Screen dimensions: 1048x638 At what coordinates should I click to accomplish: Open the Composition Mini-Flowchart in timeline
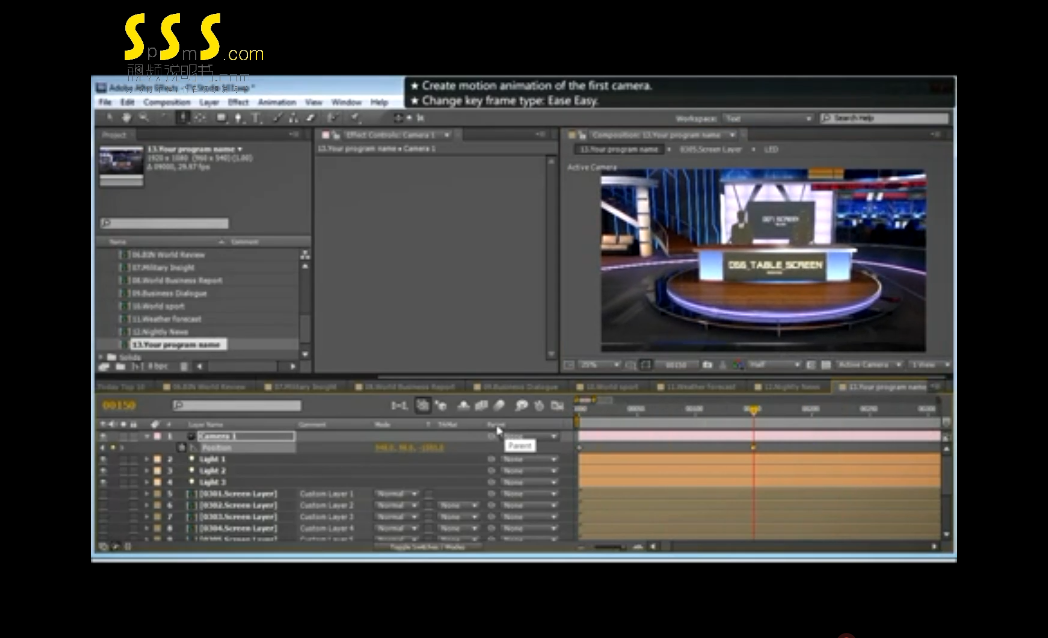399,406
